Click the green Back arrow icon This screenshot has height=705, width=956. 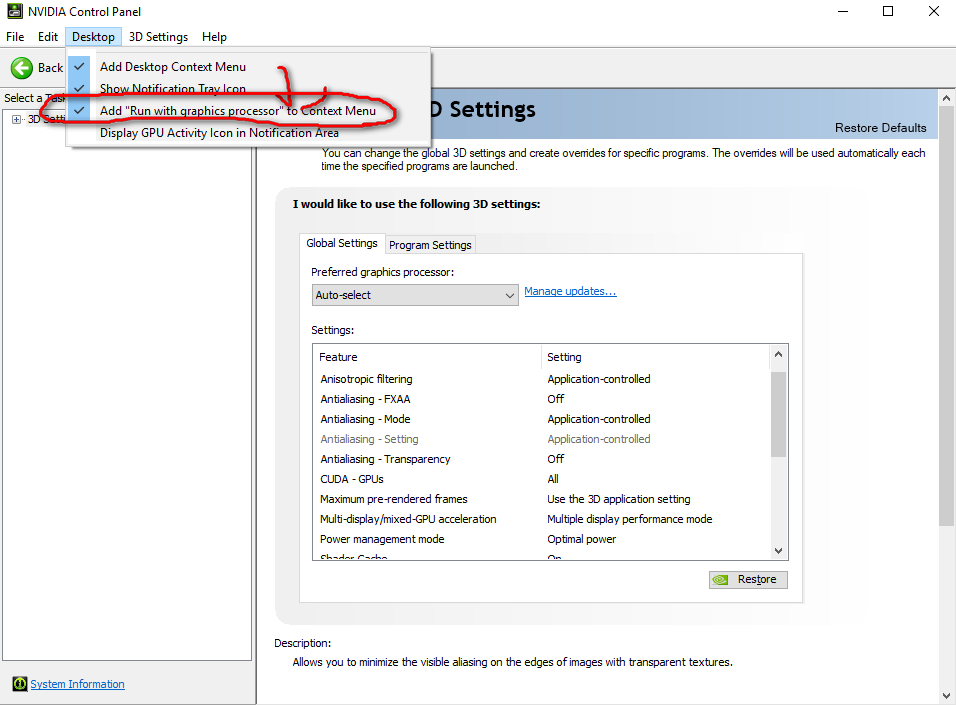(22, 68)
